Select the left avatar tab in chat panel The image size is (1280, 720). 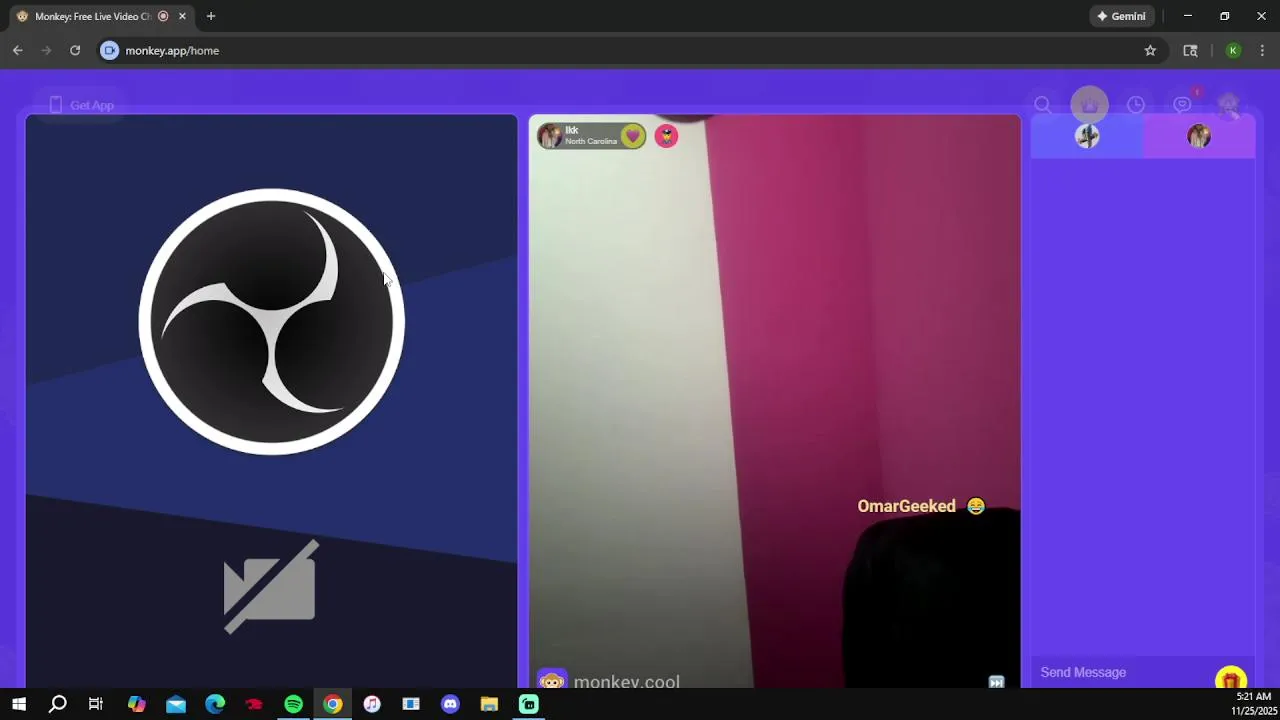1087,136
